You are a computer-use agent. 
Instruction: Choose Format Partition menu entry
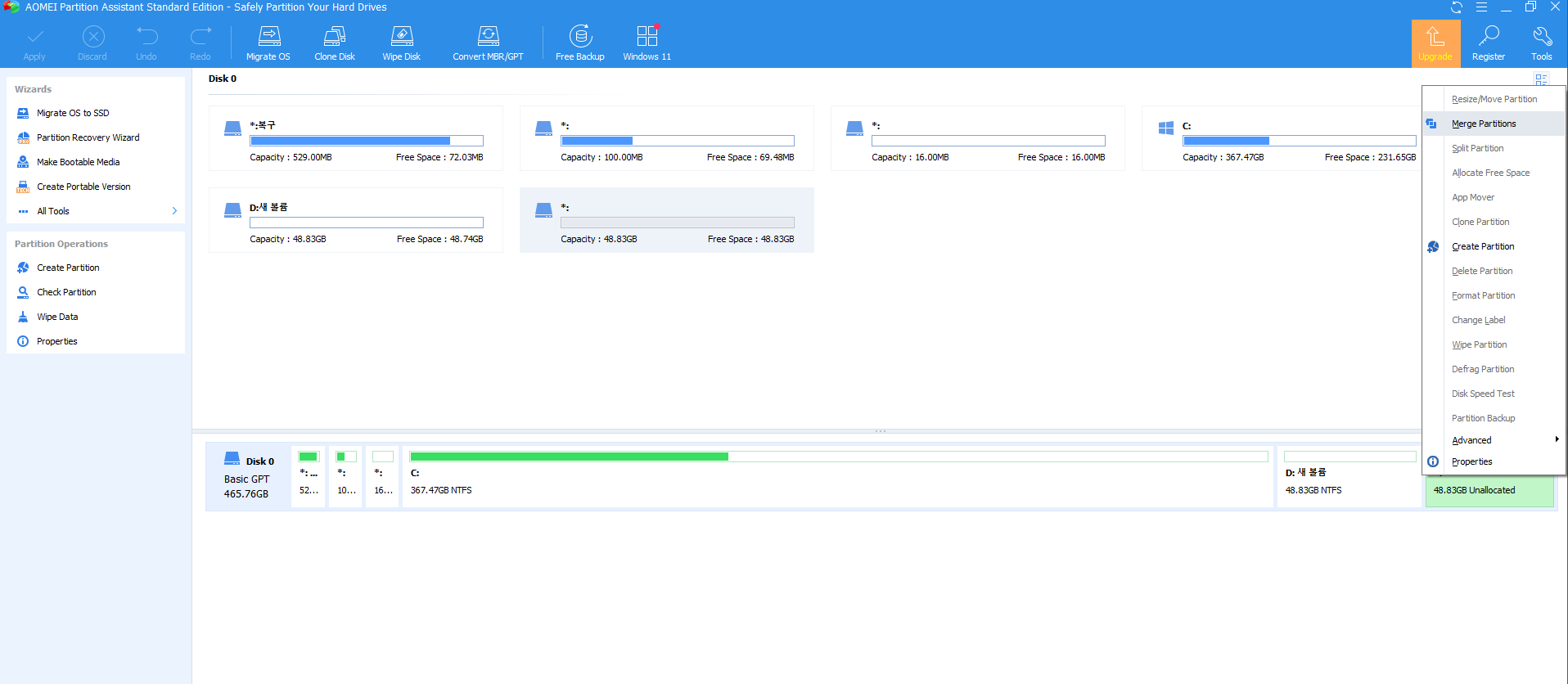click(x=1494, y=295)
